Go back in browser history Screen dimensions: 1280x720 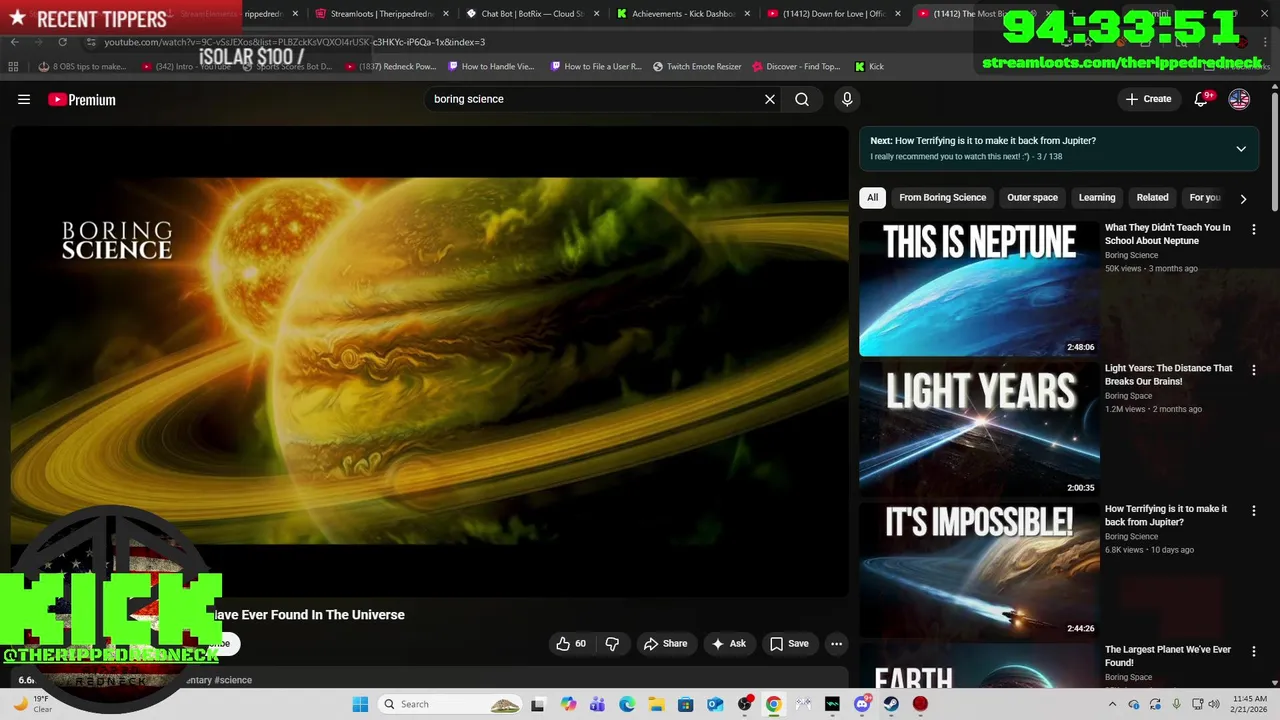coord(14,42)
